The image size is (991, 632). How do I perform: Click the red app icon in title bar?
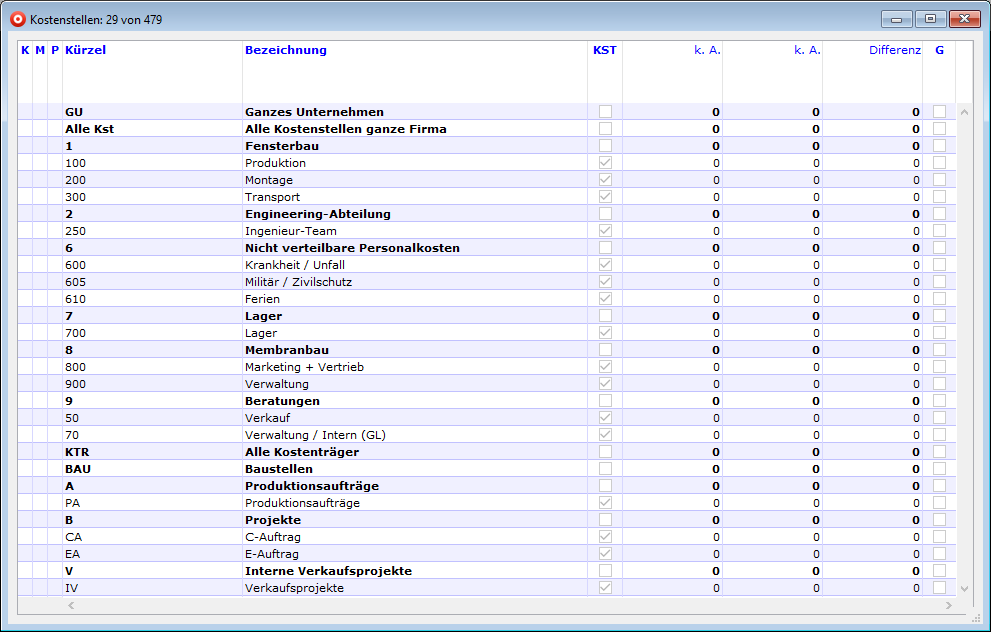(x=17, y=19)
